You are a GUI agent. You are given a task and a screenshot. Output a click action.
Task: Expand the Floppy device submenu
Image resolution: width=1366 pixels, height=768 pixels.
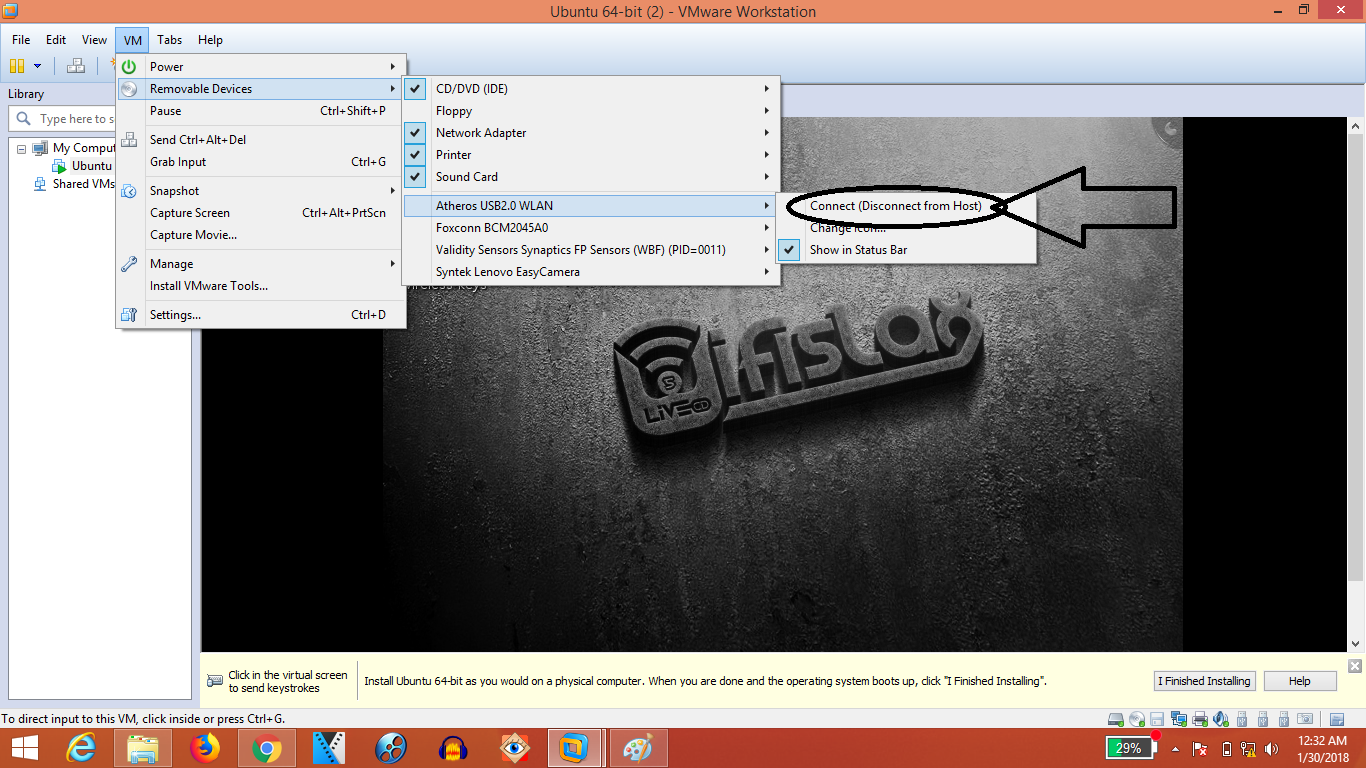(x=591, y=111)
